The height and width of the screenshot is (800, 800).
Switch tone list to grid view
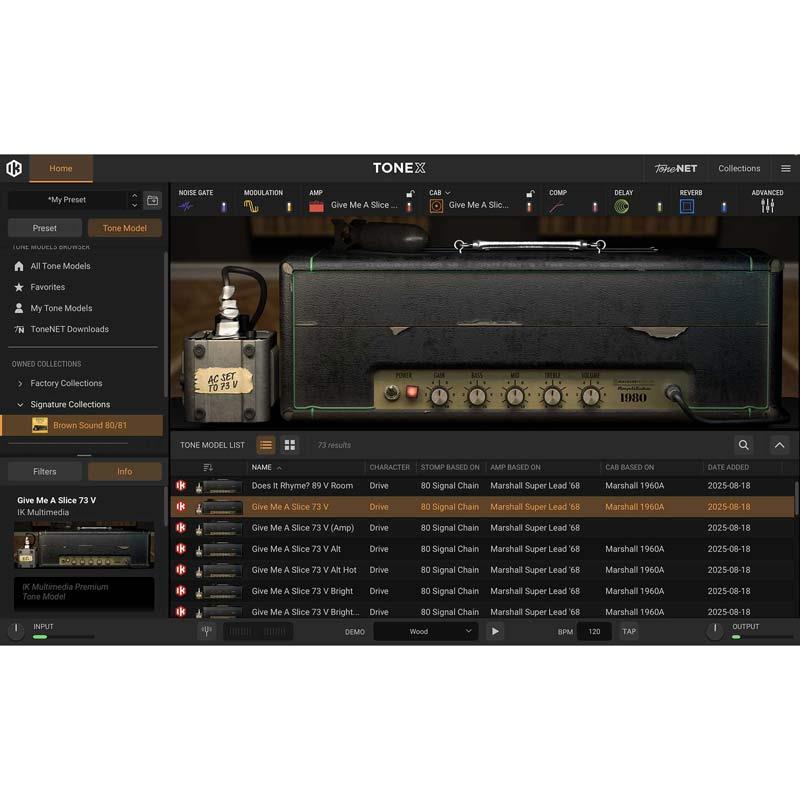point(290,445)
